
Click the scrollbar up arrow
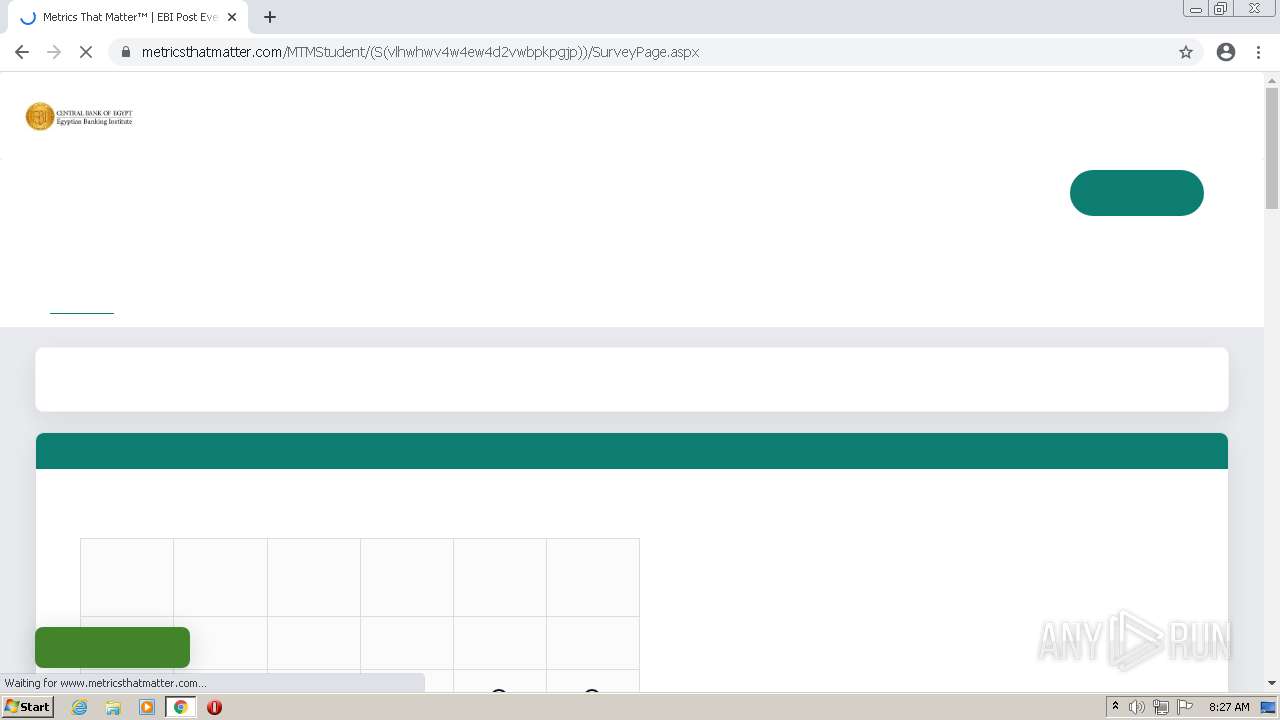[x=1272, y=79]
